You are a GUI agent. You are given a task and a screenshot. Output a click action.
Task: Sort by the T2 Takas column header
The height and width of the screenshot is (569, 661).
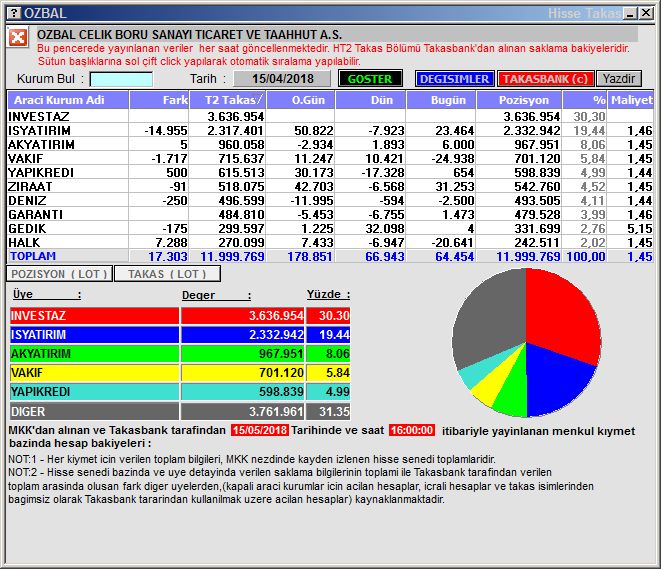tap(228, 100)
